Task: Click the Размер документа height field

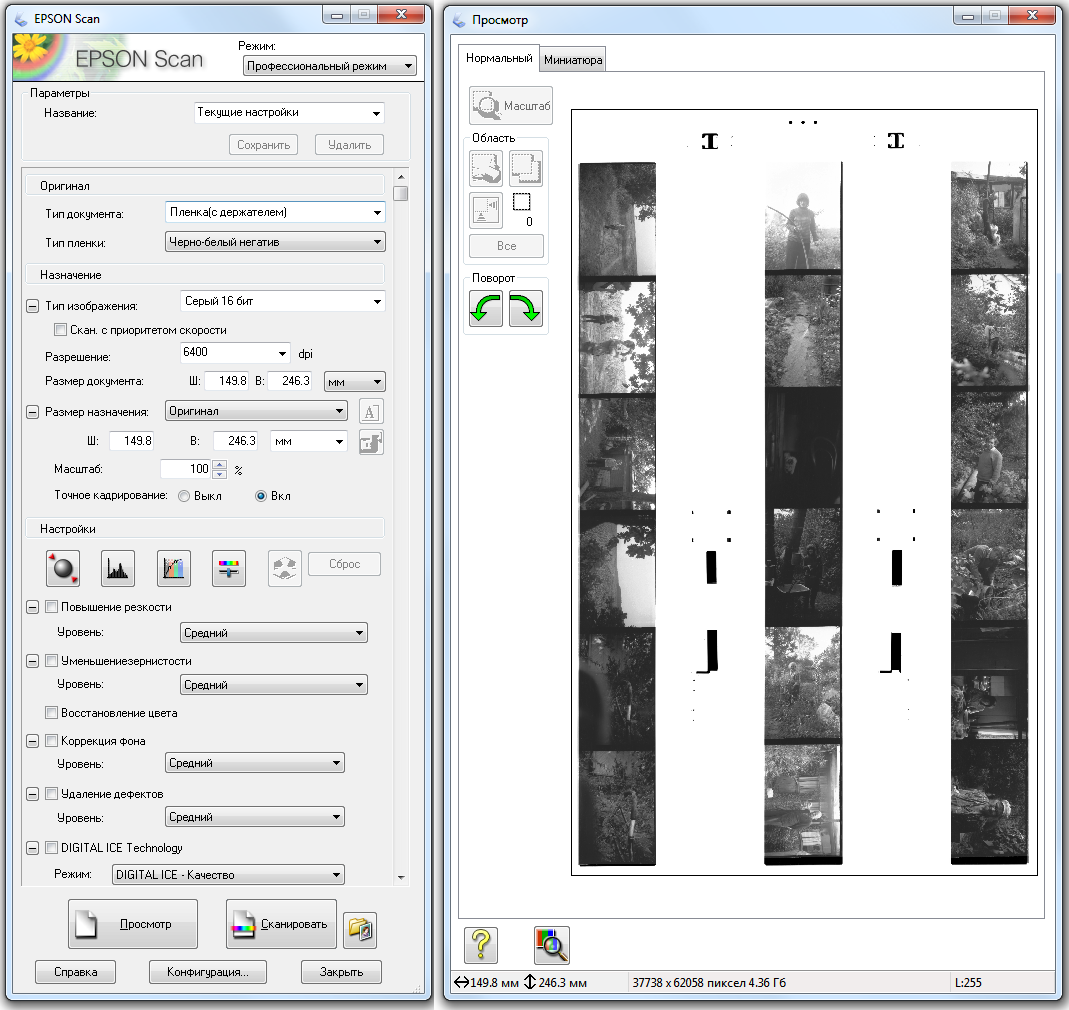Action: click(290, 381)
